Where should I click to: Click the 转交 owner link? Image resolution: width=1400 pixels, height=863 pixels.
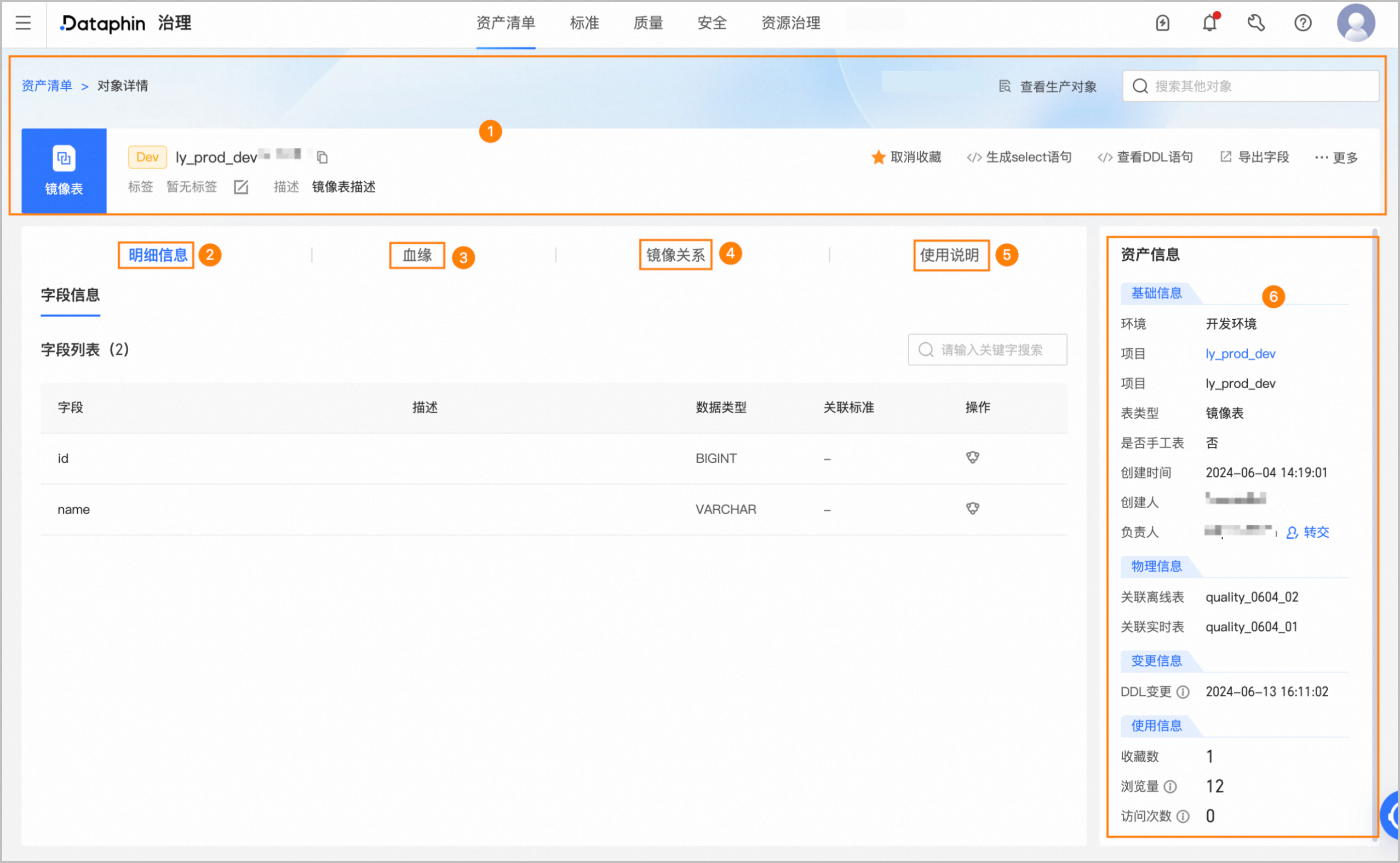click(1316, 532)
